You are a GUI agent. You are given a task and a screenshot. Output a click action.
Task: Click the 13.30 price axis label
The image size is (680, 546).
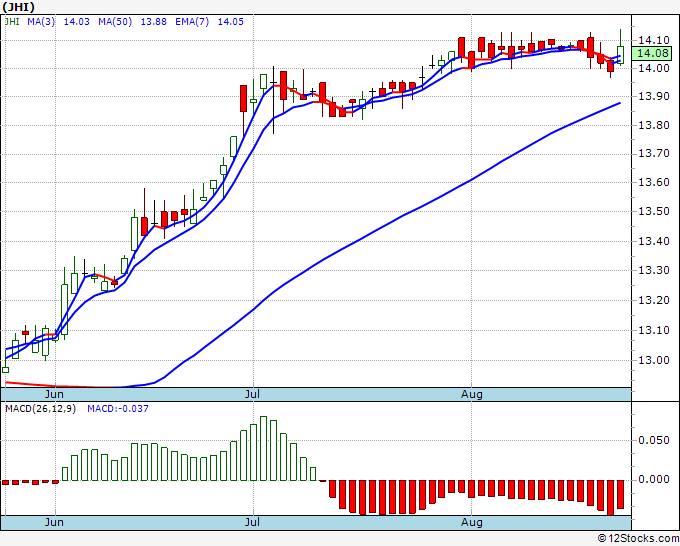coord(654,270)
